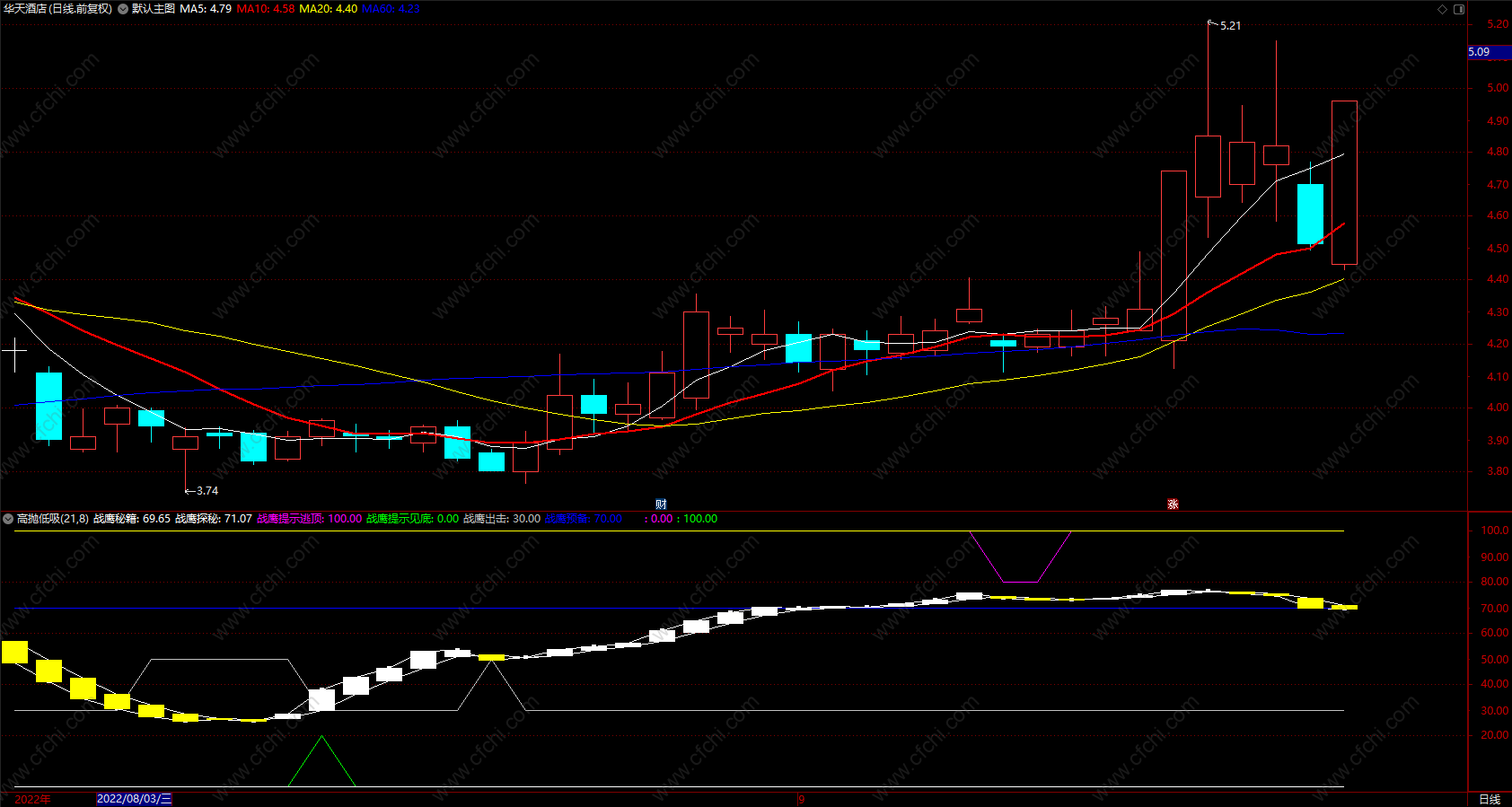Click the 5.21 high price annotation
The image size is (1512, 807).
(1230, 26)
